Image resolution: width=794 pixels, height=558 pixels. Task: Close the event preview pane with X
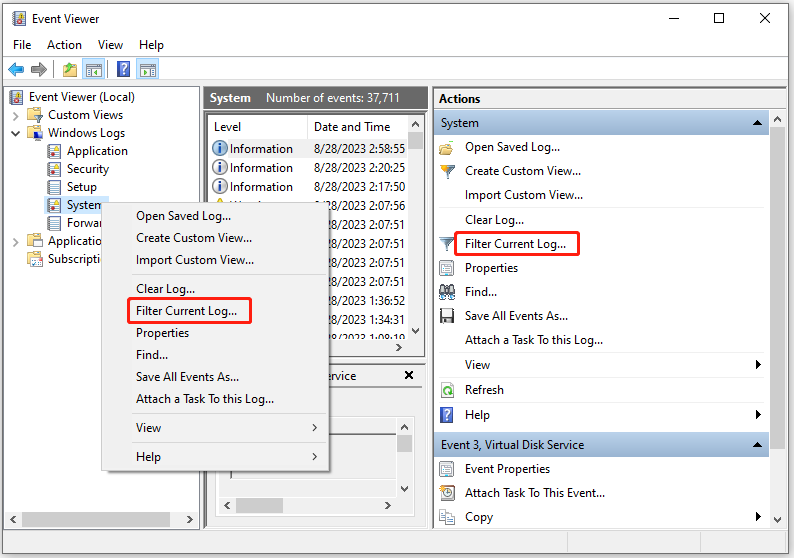(x=409, y=375)
